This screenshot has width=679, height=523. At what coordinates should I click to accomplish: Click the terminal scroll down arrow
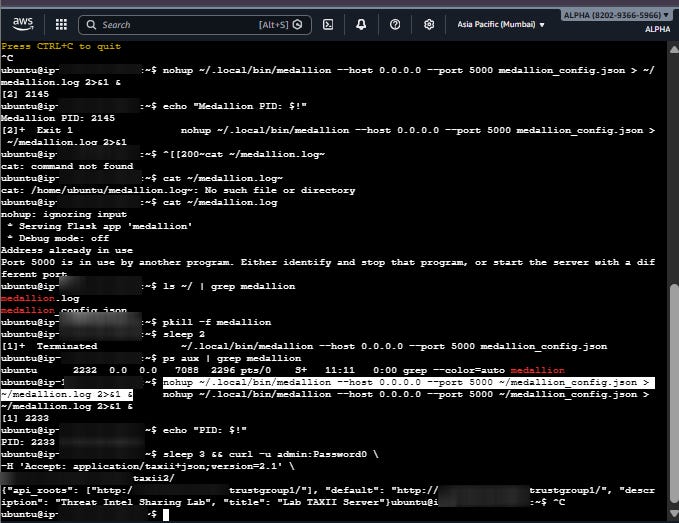click(674, 513)
